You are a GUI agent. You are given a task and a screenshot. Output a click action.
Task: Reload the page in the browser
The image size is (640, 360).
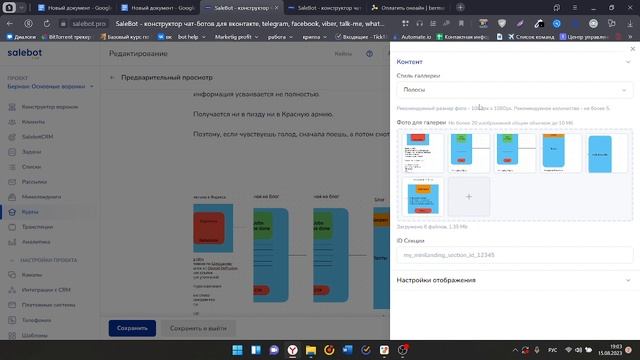point(47,24)
